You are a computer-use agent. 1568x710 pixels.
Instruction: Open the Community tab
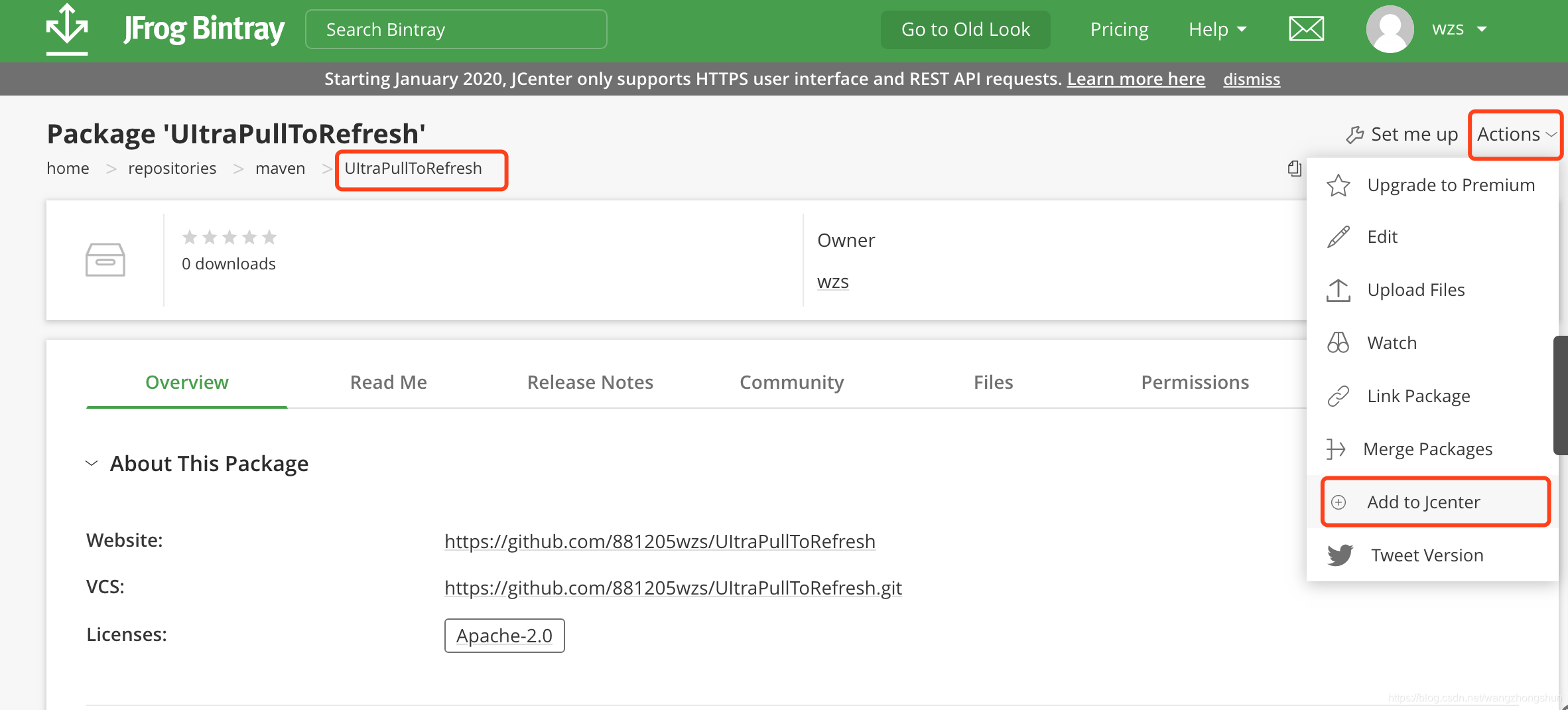(x=792, y=382)
